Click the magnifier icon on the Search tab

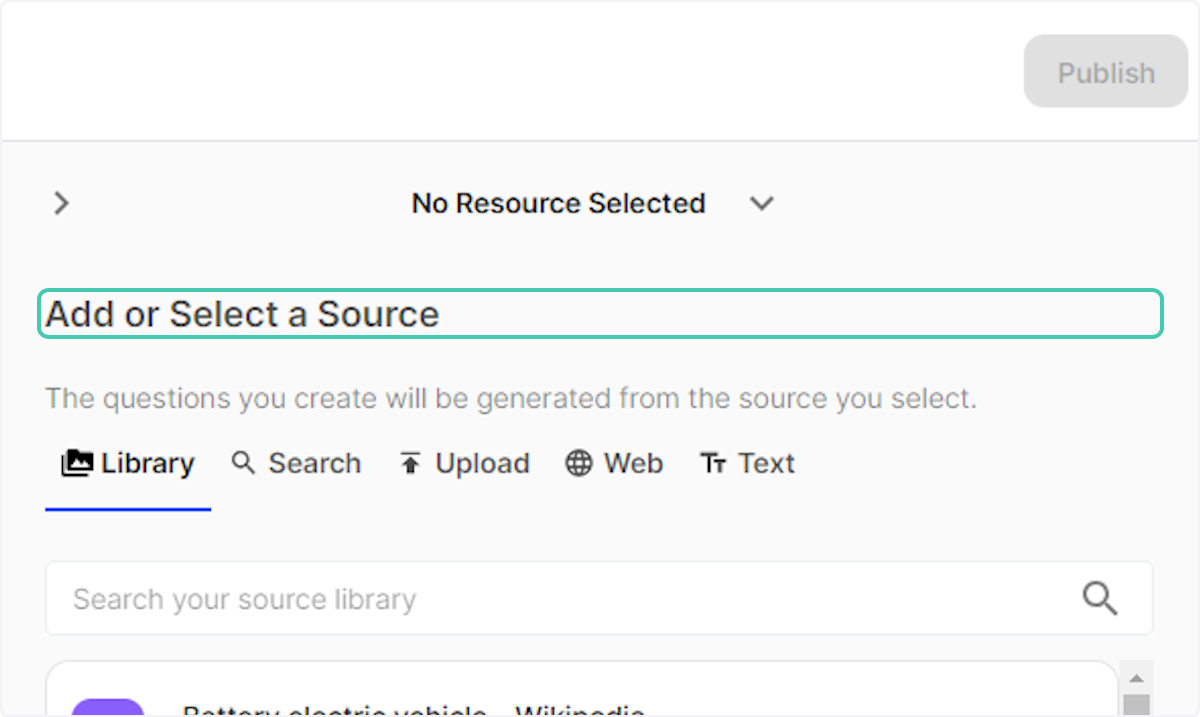[x=243, y=463]
